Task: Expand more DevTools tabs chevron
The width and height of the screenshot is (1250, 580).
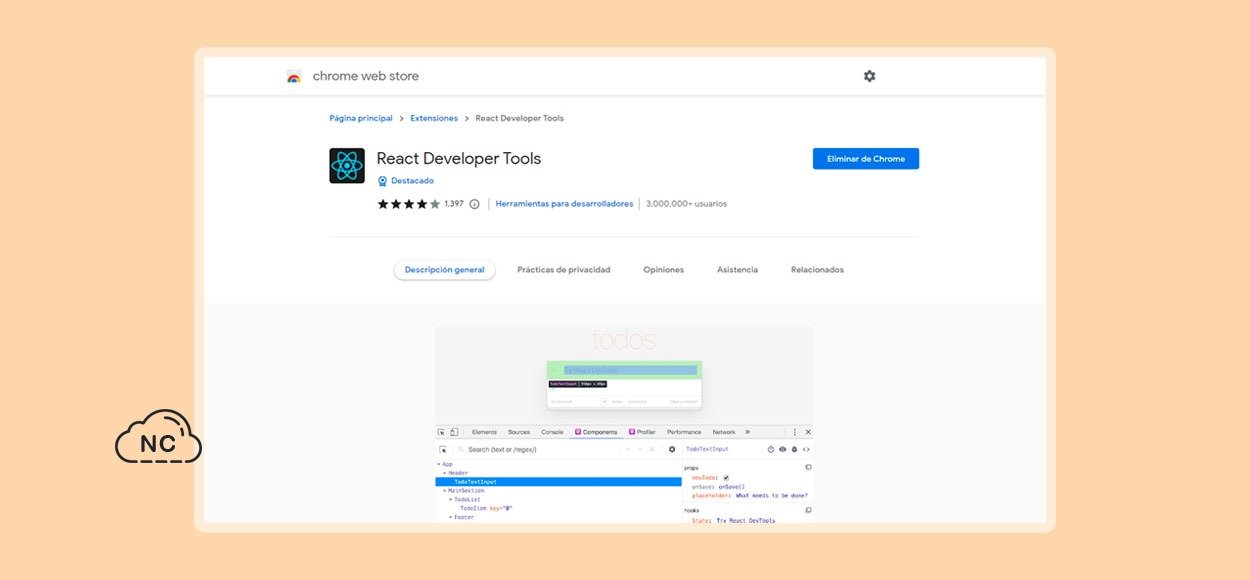Action: tap(747, 432)
